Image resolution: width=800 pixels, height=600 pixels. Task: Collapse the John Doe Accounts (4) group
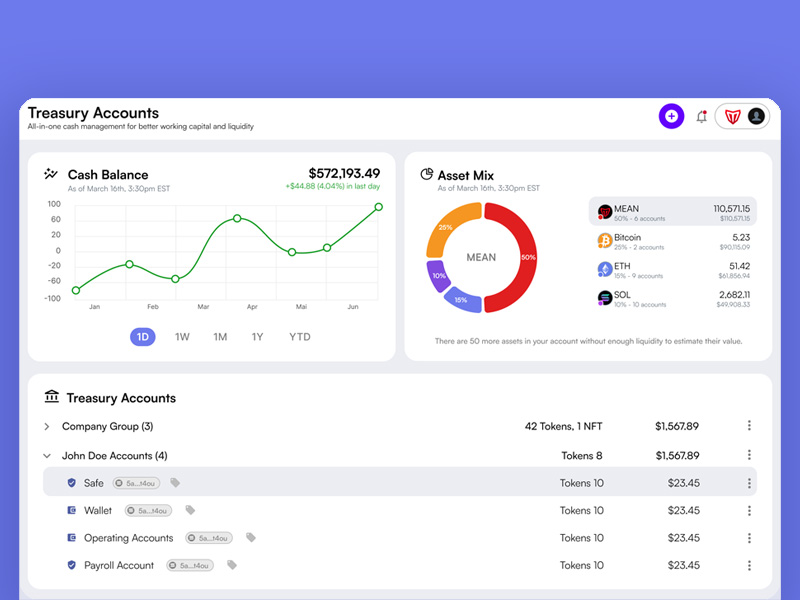(47, 456)
